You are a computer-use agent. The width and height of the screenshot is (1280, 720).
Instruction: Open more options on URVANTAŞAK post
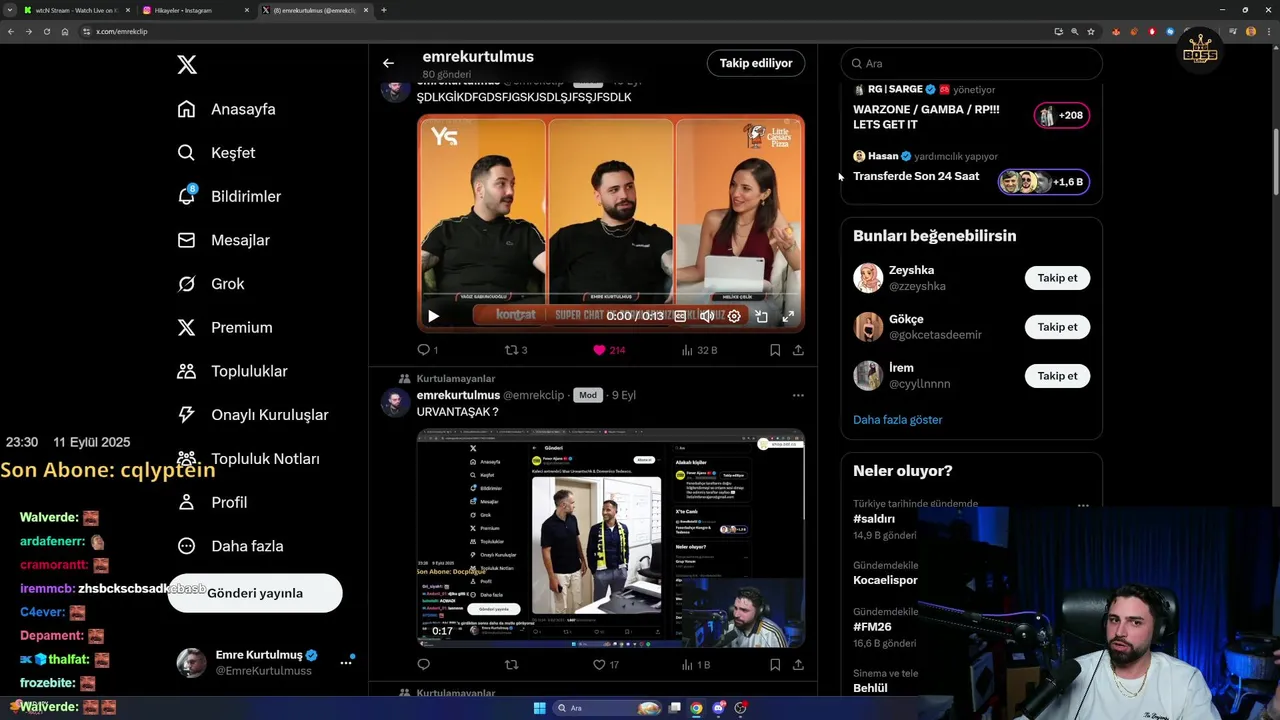tap(798, 396)
